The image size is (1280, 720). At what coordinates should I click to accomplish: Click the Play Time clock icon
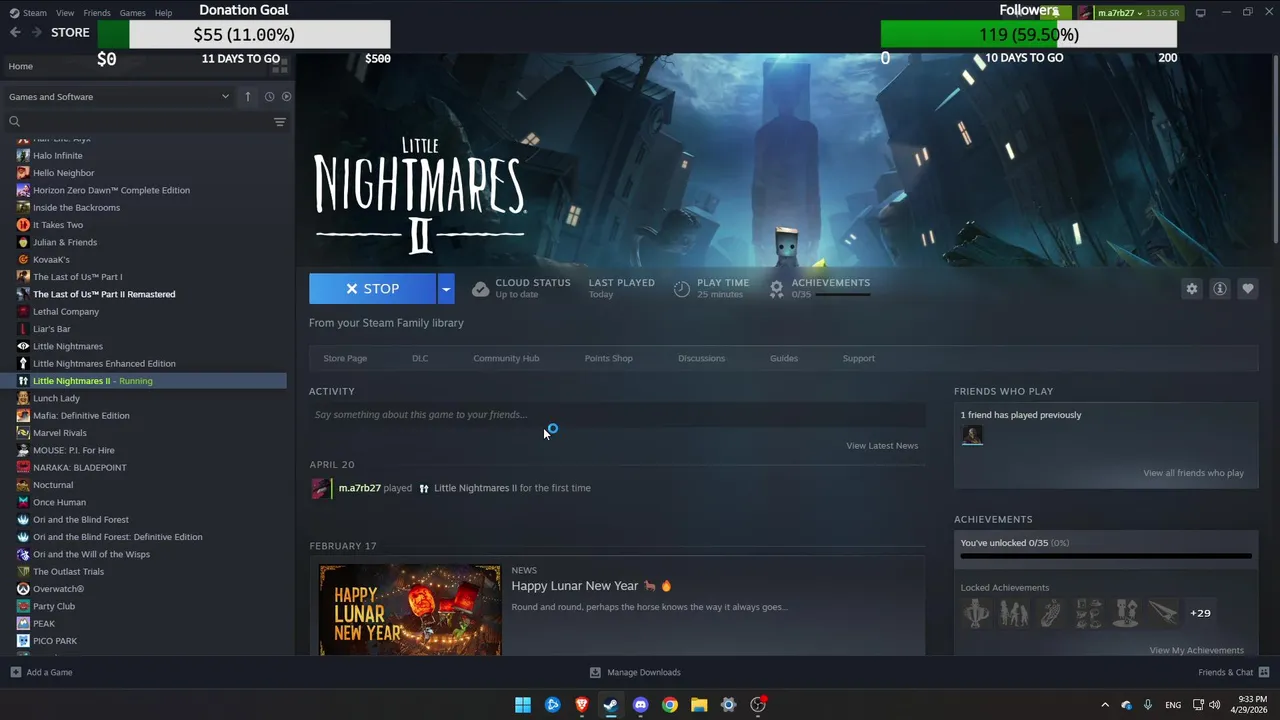pyautogui.click(x=682, y=289)
